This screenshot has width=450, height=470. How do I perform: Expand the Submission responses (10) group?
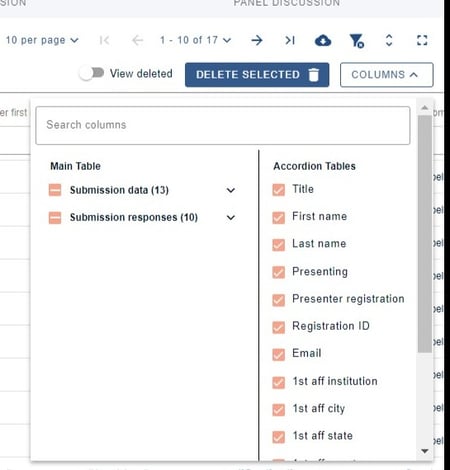click(231, 218)
